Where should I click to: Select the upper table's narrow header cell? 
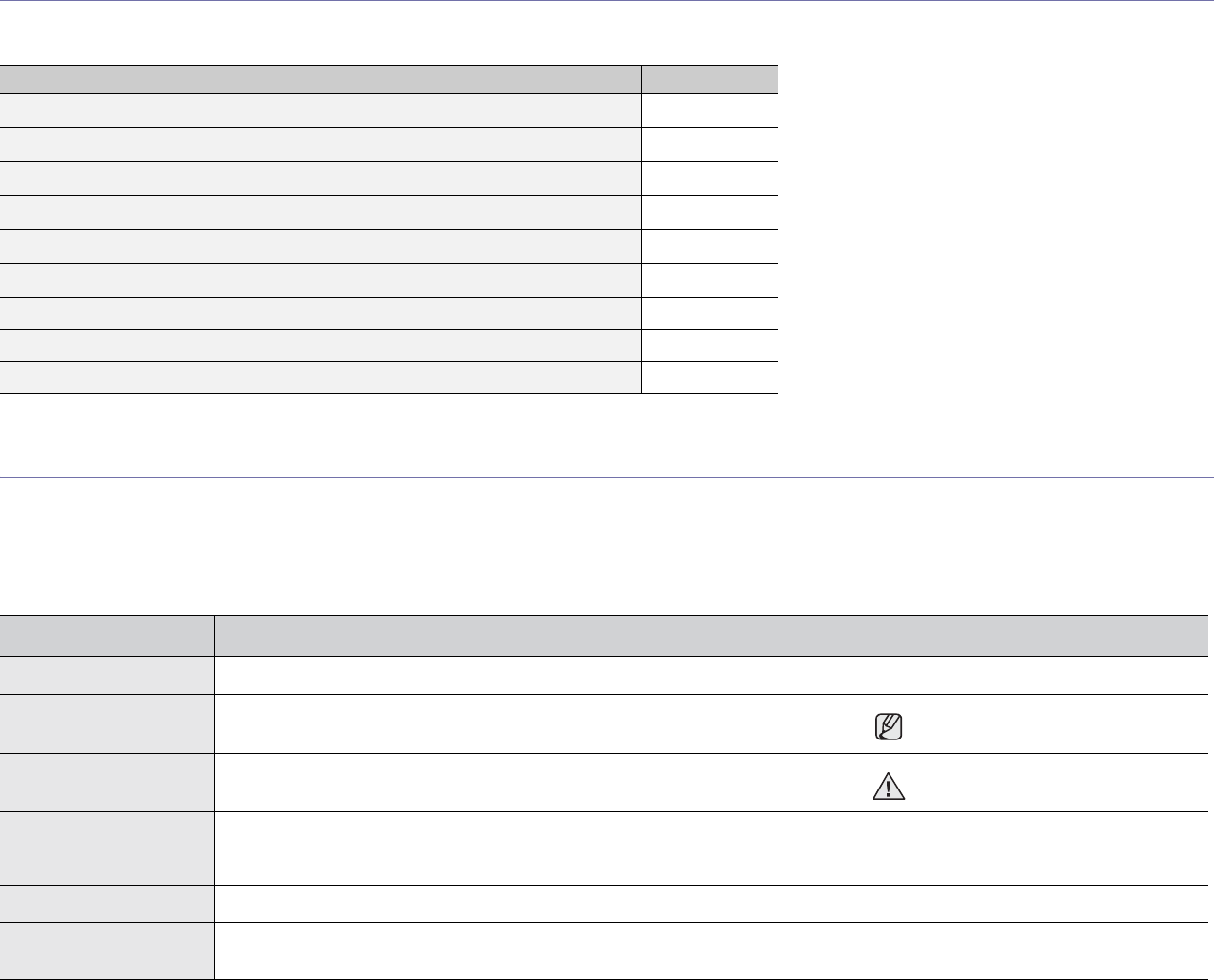coord(709,79)
